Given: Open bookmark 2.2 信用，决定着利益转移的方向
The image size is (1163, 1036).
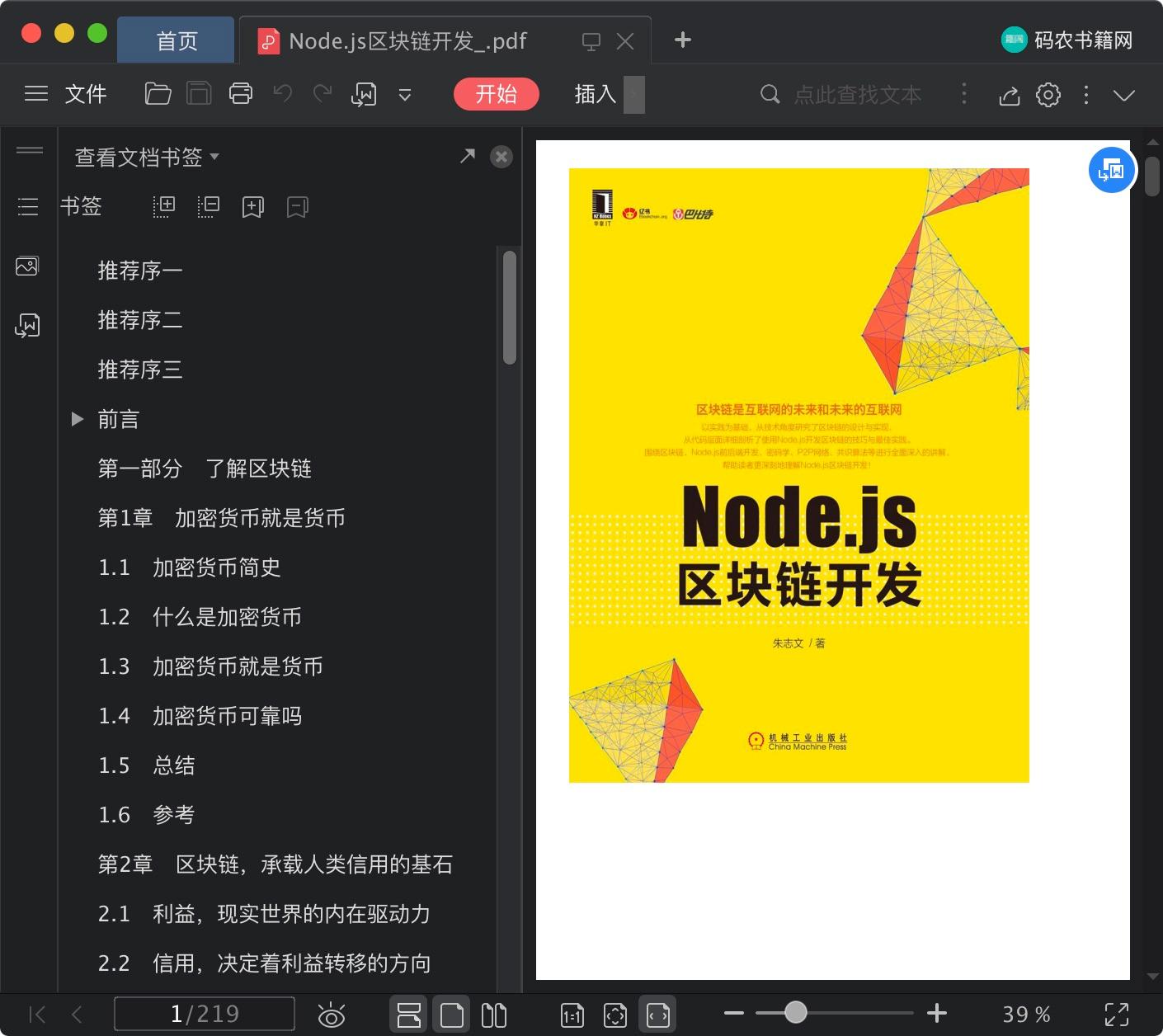Looking at the screenshot, I should click(264, 963).
